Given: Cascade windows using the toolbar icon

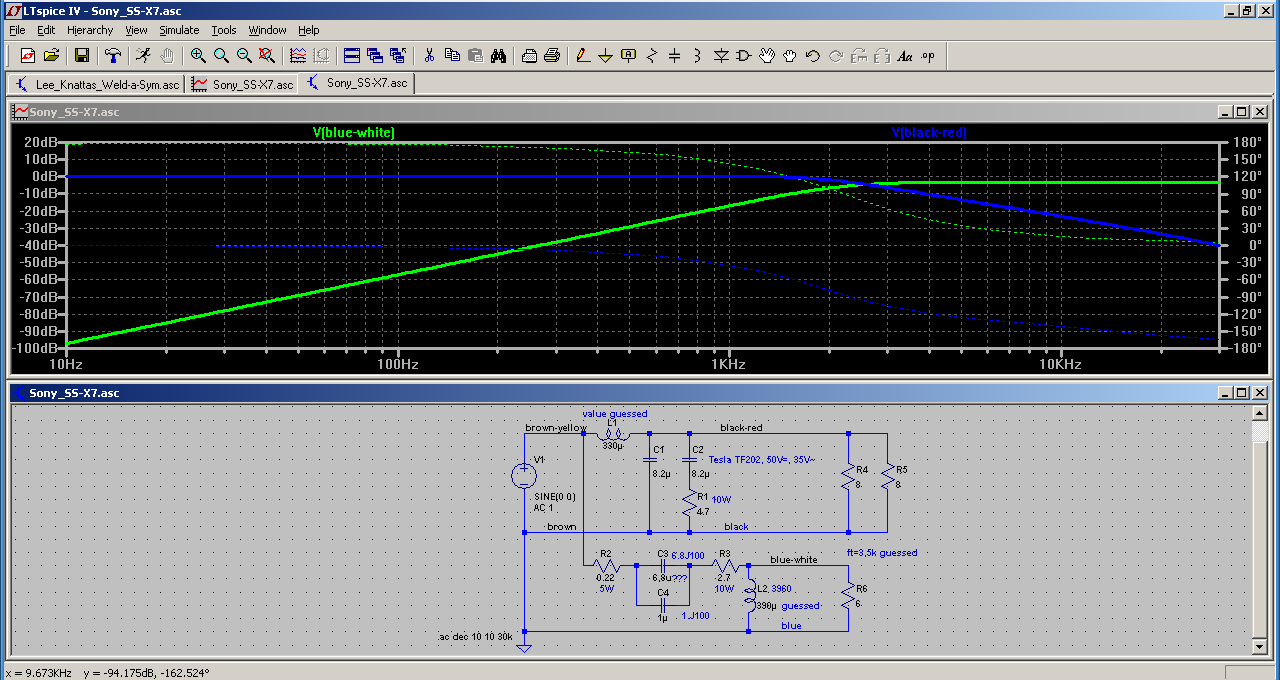Looking at the screenshot, I should [x=375, y=55].
